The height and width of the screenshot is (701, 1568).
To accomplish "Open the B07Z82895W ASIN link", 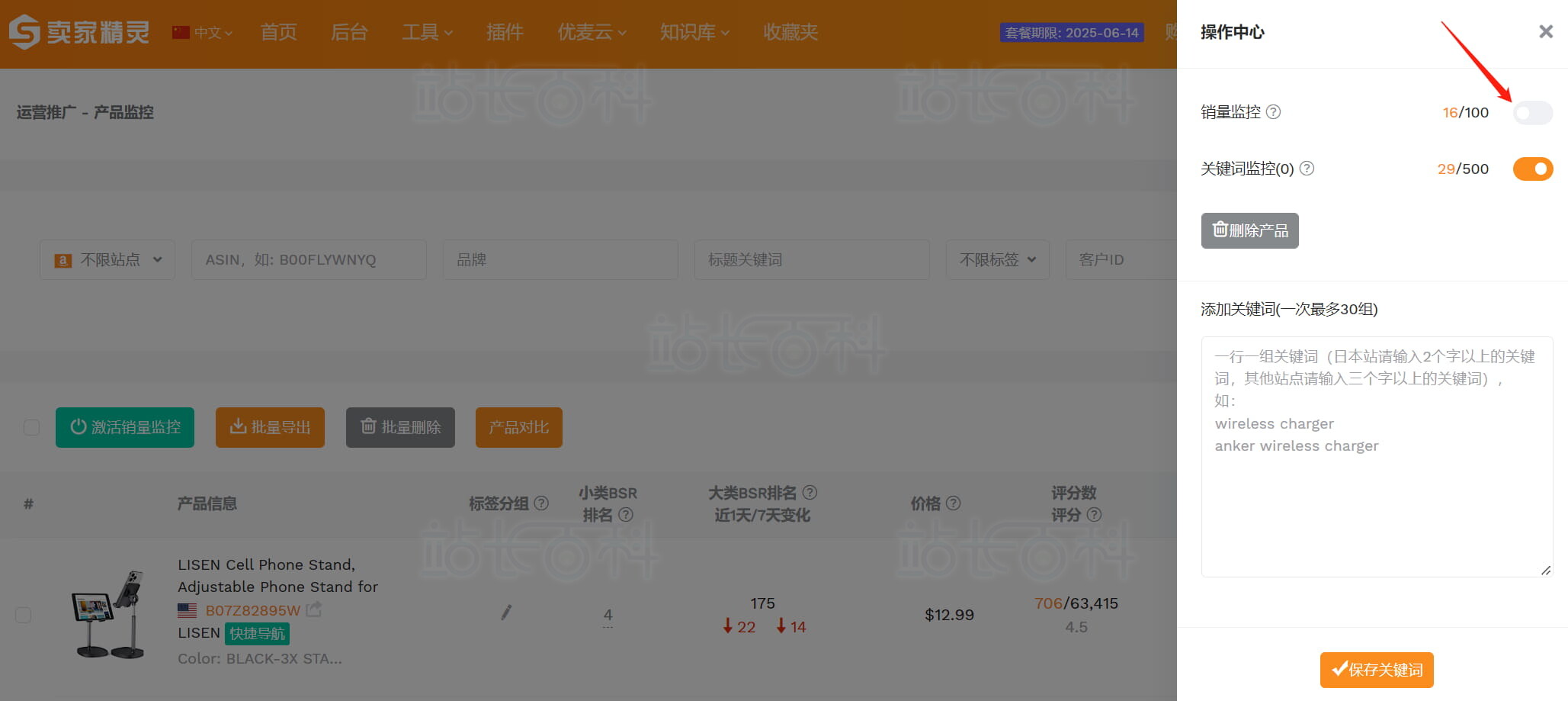I will pyautogui.click(x=254, y=609).
